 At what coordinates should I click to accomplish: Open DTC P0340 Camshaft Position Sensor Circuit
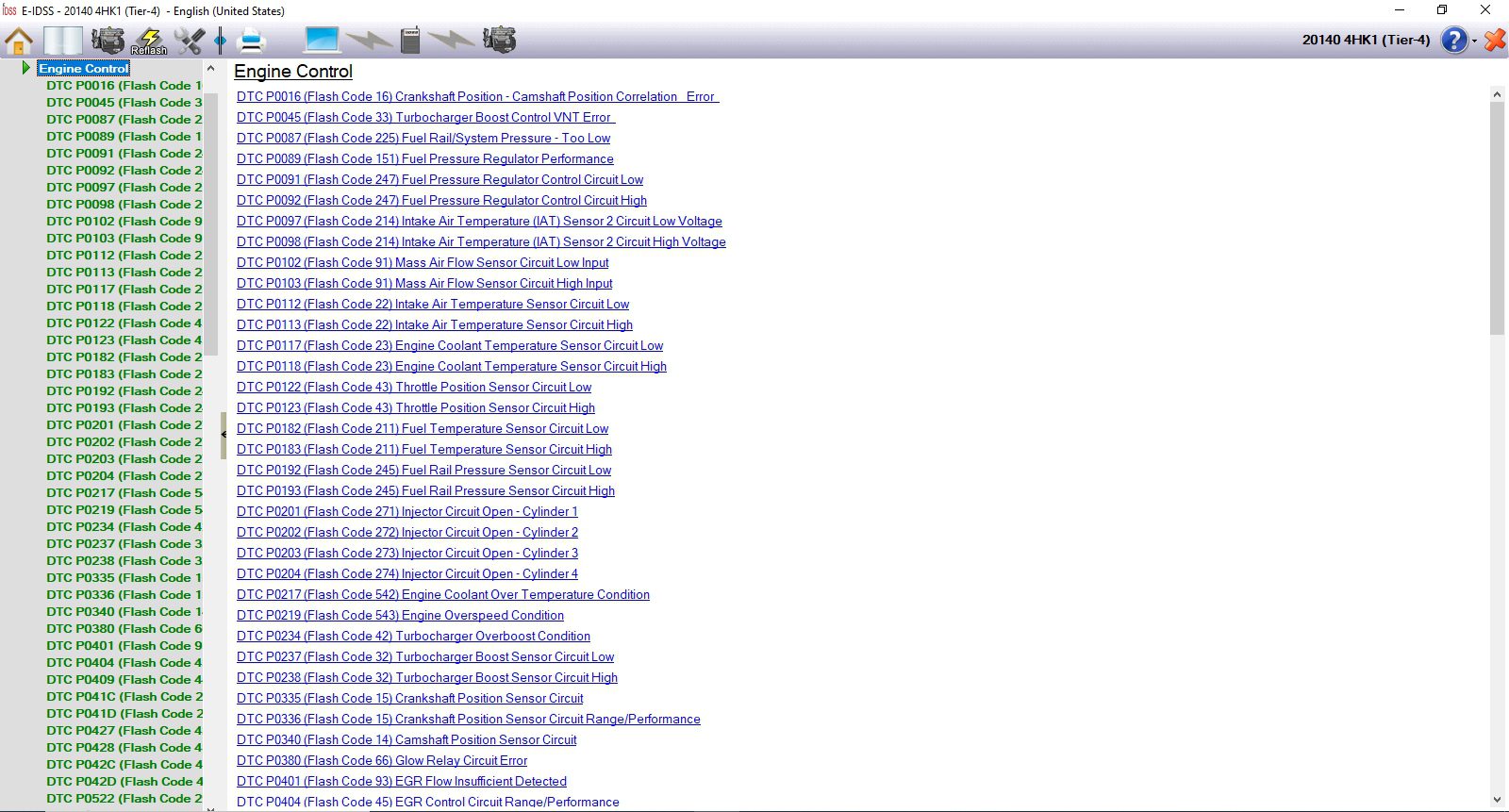point(406,739)
